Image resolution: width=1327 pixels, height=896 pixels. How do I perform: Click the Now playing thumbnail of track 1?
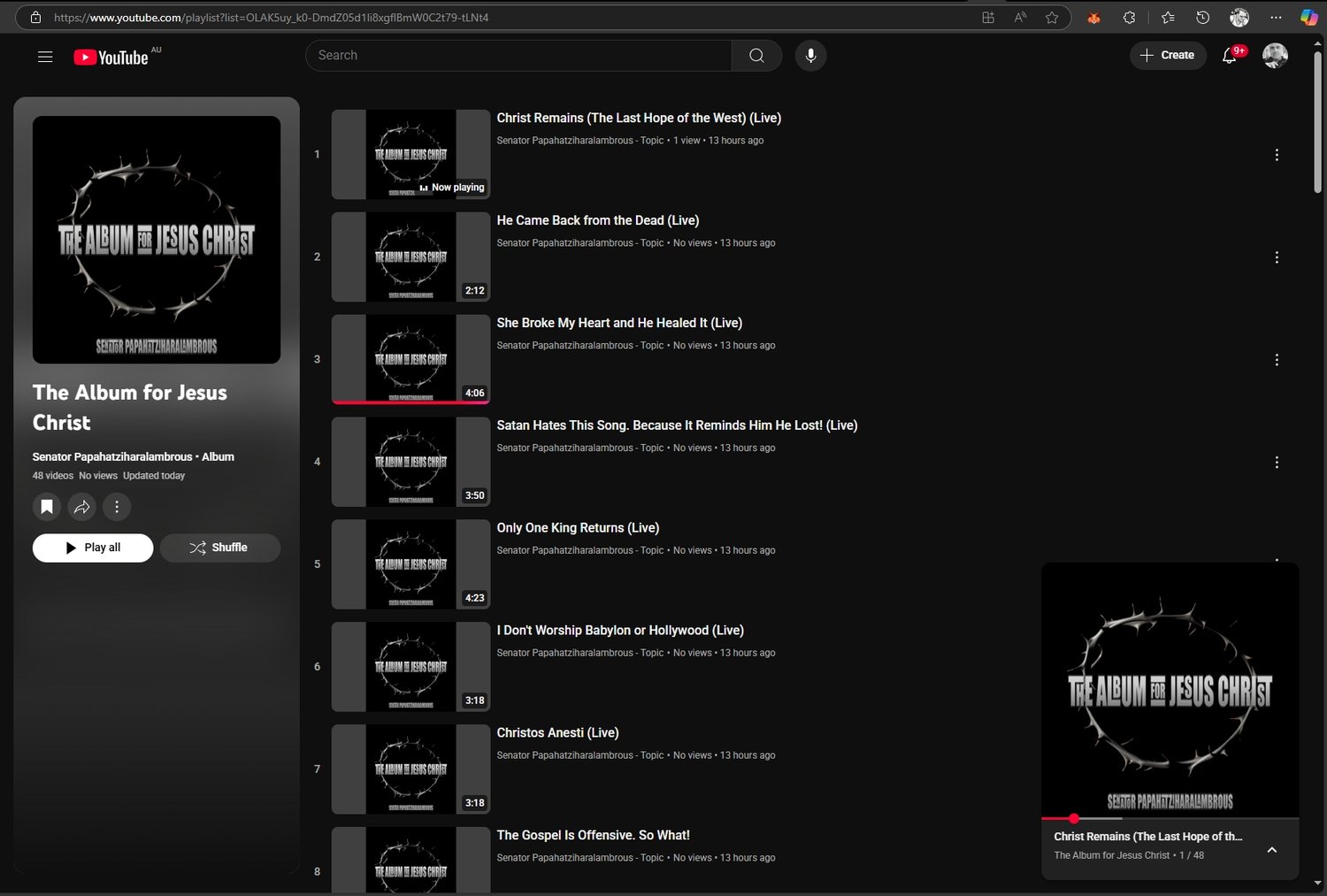coord(410,155)
